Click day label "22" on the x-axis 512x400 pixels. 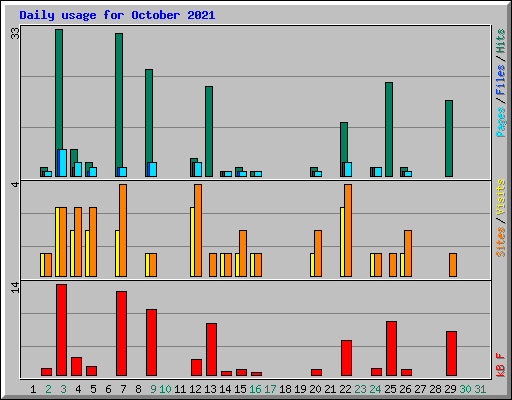(x=345, y=389)
